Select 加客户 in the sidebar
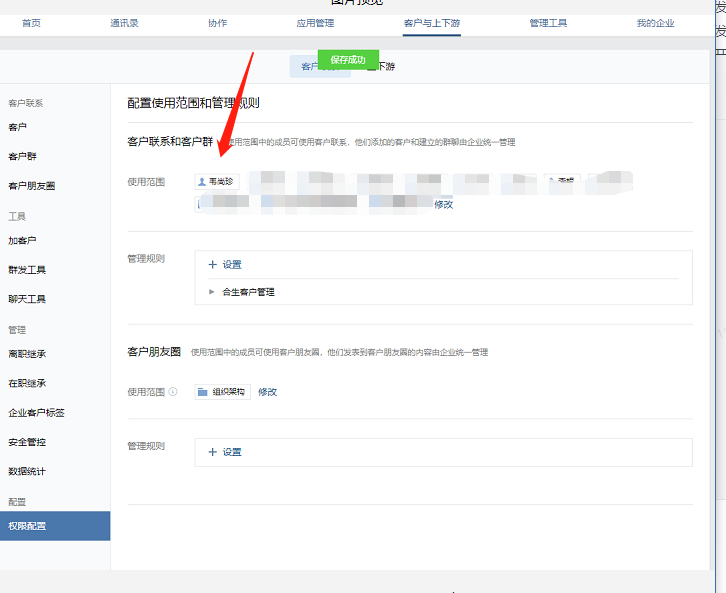 (22, 241)
